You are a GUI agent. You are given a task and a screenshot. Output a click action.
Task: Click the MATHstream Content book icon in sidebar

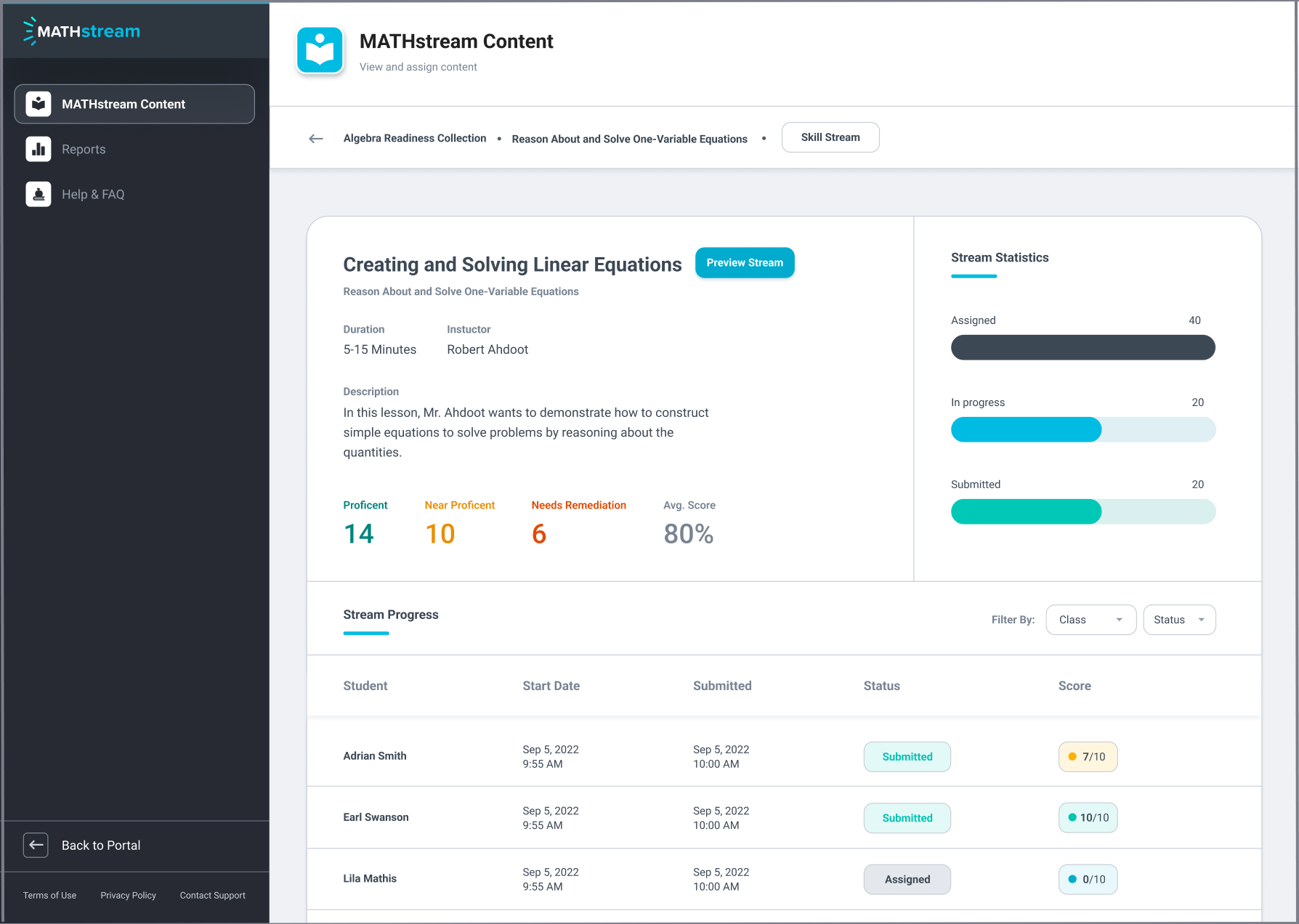tap(39, 104)
